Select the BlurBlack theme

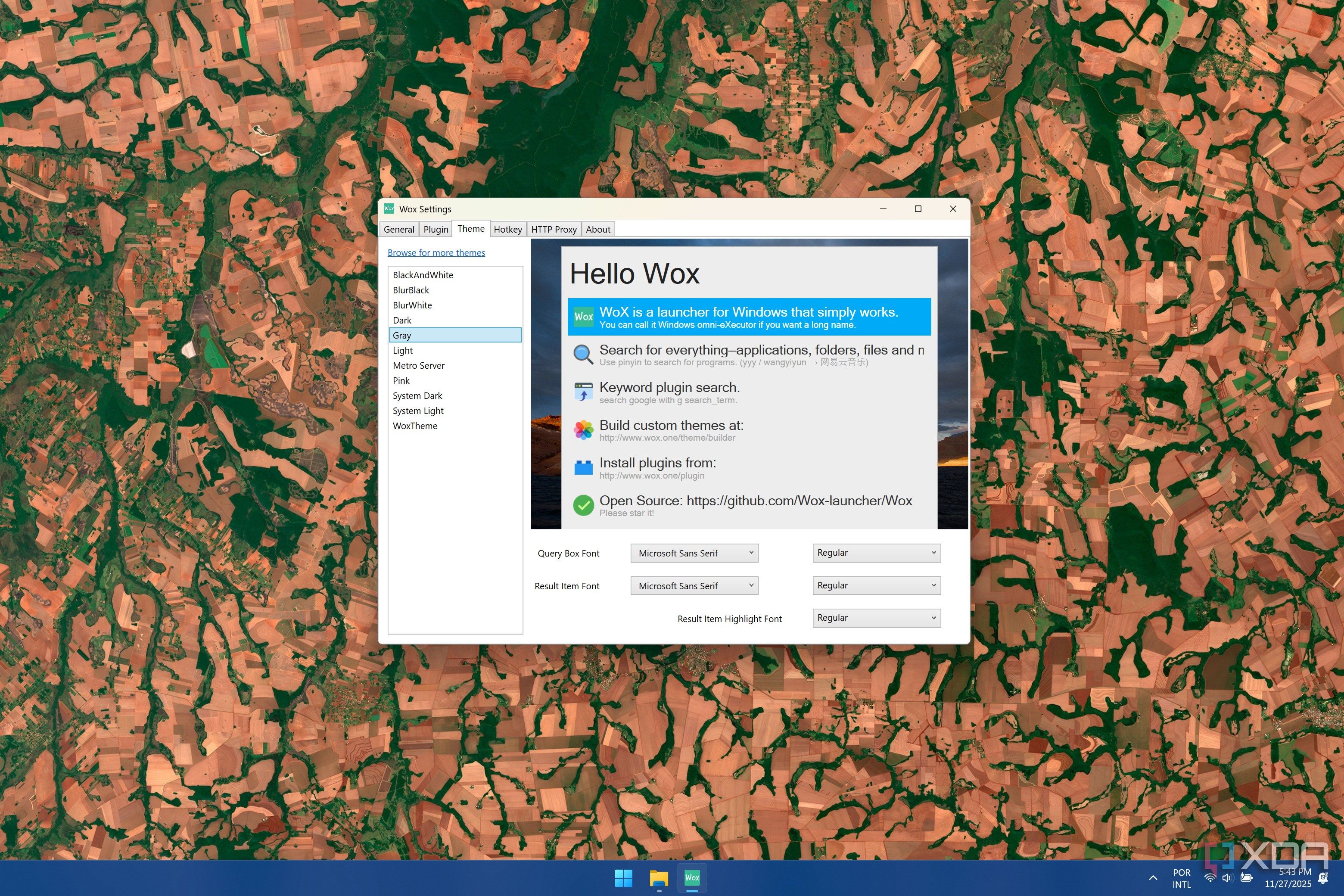[455, 290]
